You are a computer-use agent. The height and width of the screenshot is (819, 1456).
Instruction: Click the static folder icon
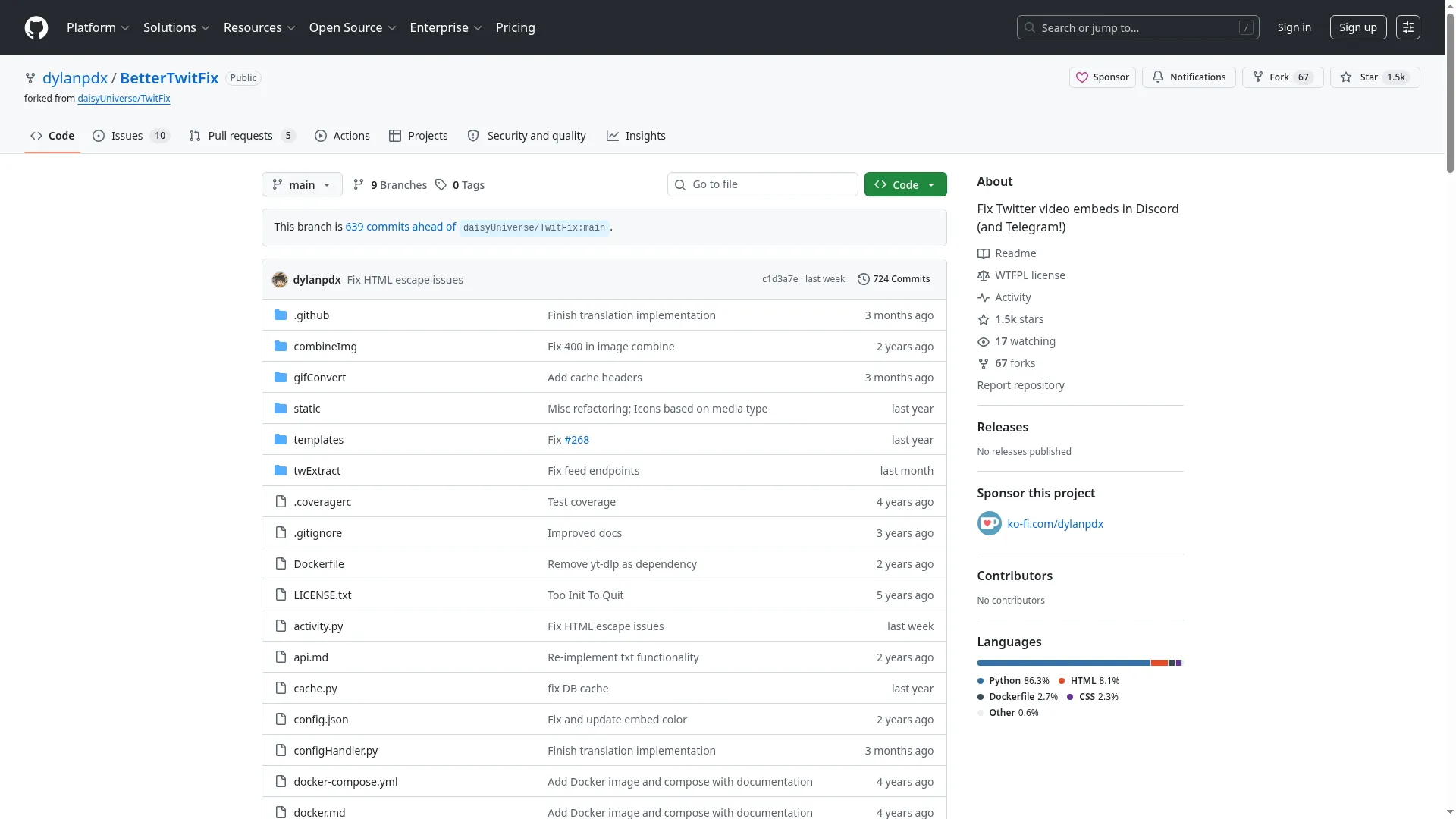click(x=281, y=409)
